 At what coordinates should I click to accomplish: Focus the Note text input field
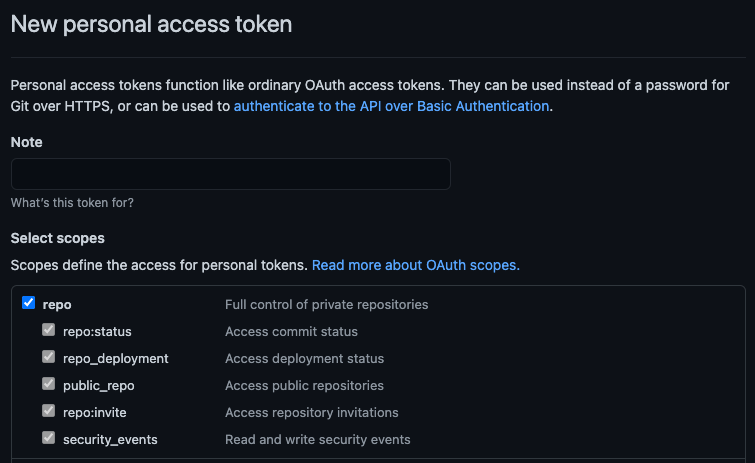(230, 174)
